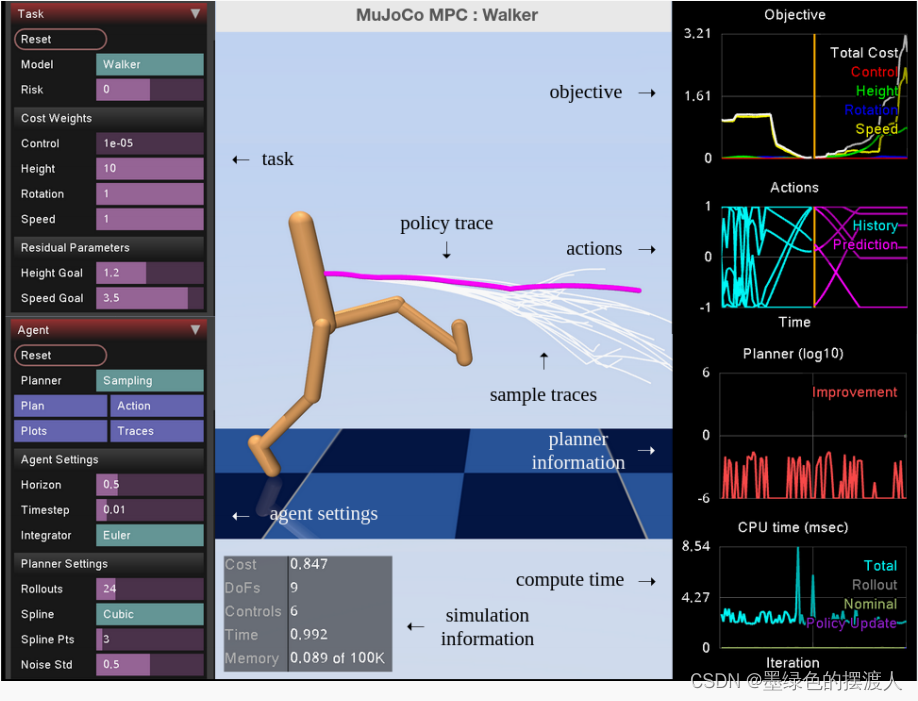Screen dimensions: 918x701
Task: Click the yellow Speed legend label
Action: (876, 129)
